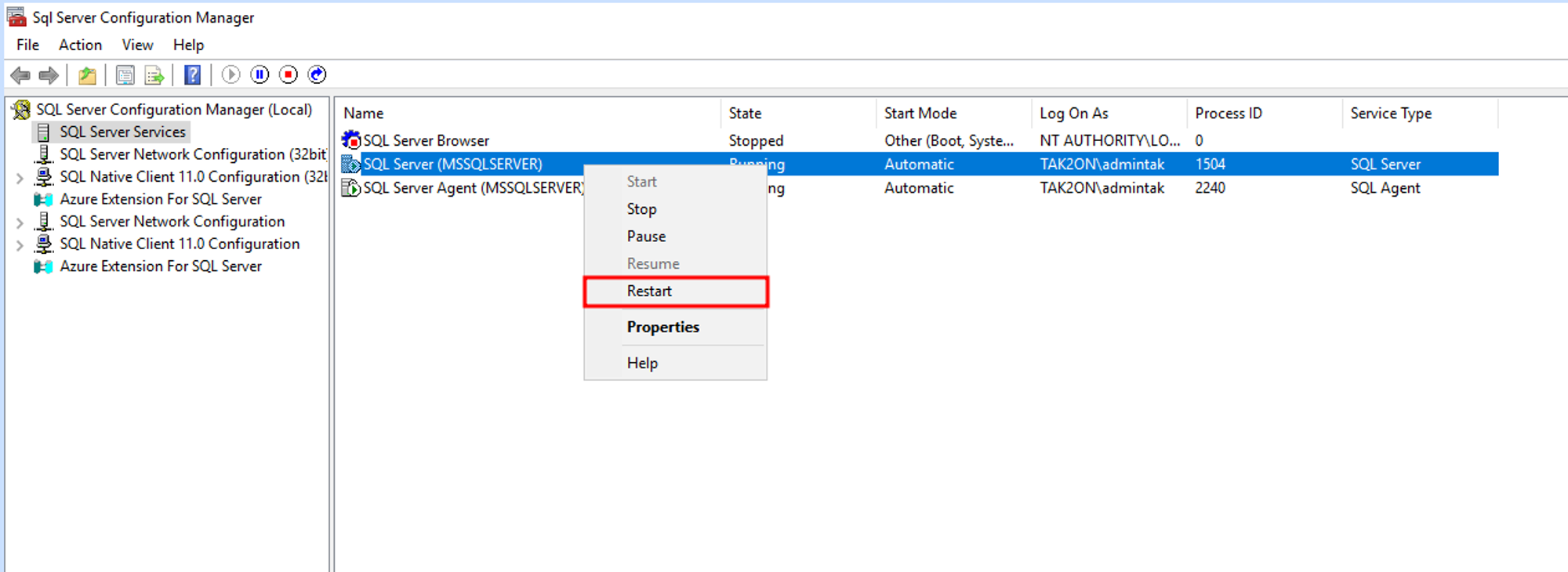Sort by the Service Type column header
Screen dimensions: 1568x572
pyautogui.click(x=1420, y=114)
